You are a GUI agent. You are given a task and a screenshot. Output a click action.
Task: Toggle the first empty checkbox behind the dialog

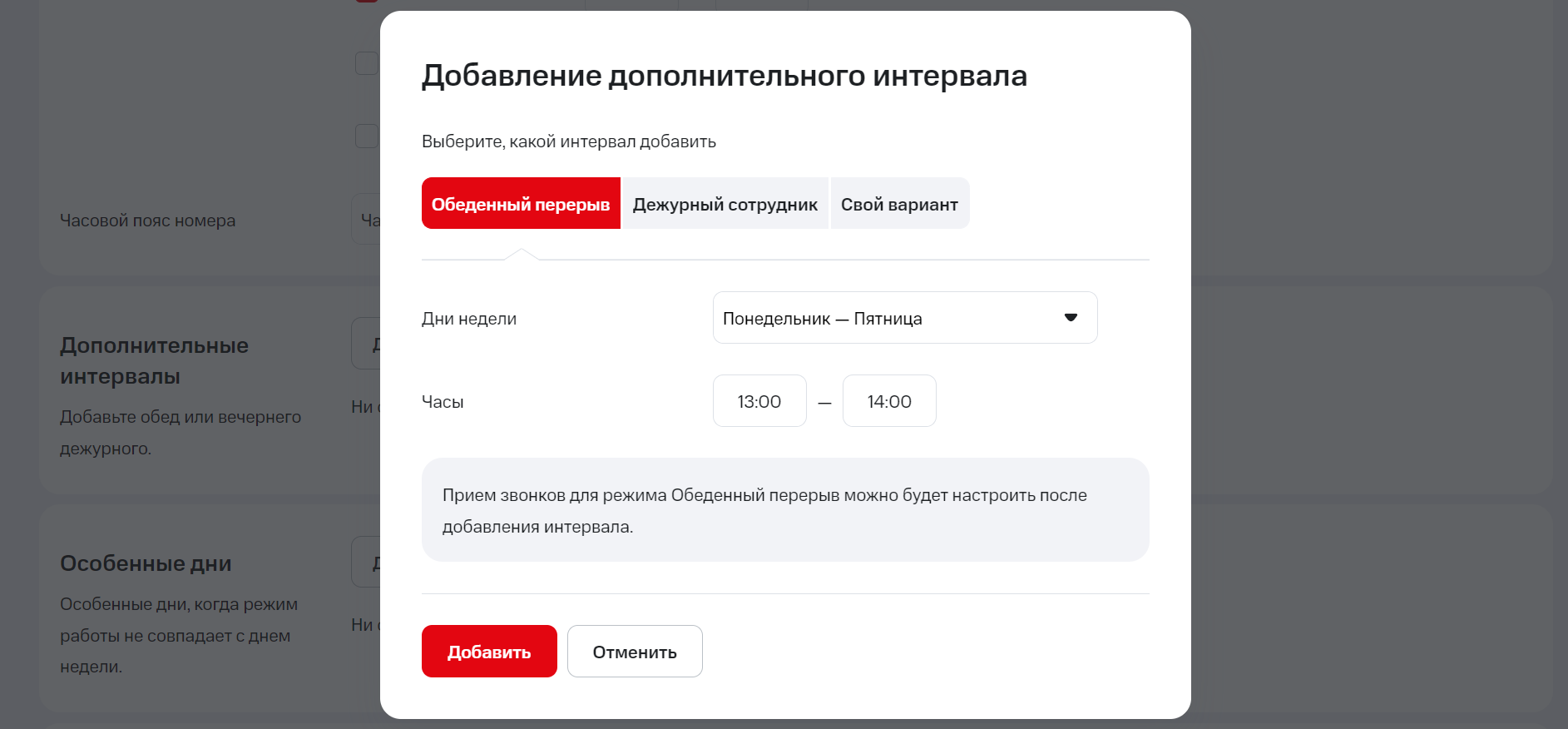pyautogui.click(x=367, y=63)
